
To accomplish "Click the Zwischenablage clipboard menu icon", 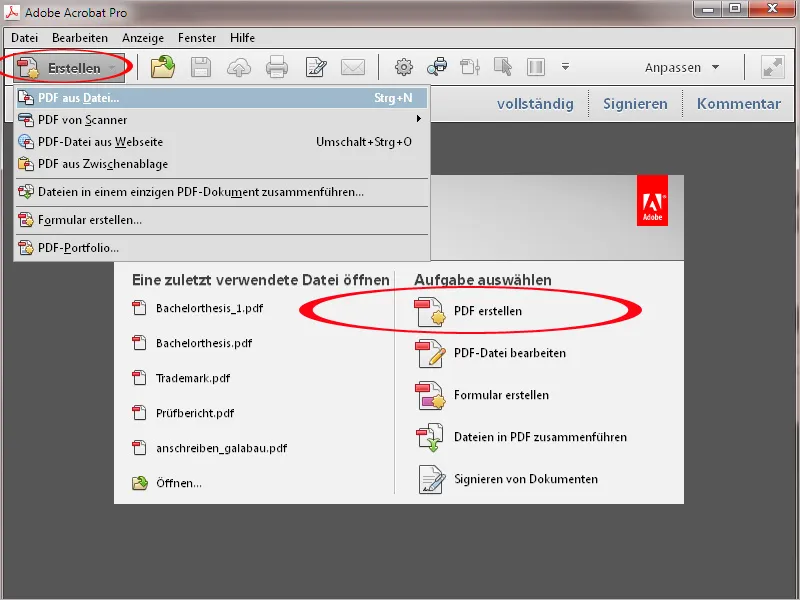I will pos(26,164).
